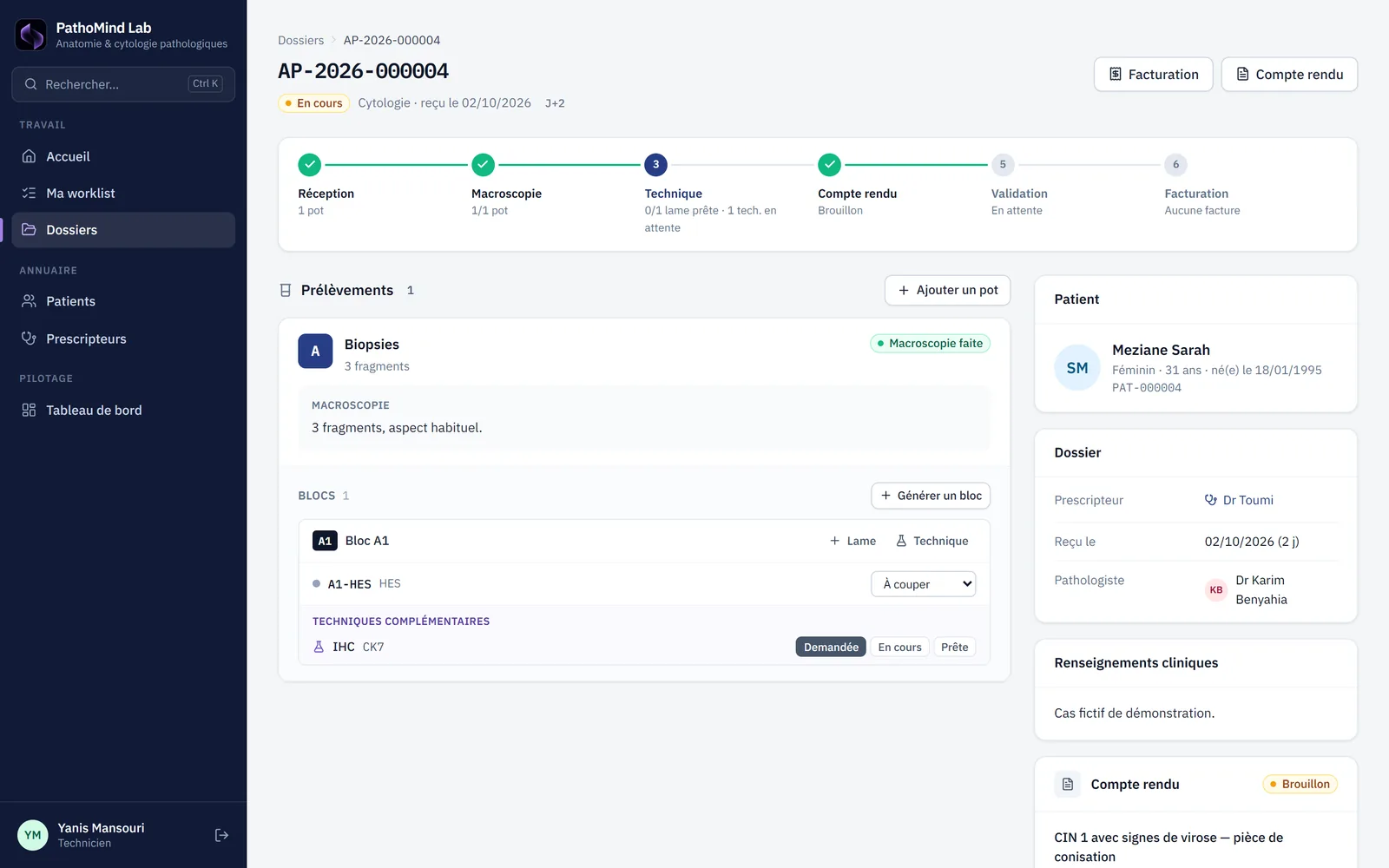
Task: Click the A1 block badge
Action: pyautogui.click(x=325, y=541)
